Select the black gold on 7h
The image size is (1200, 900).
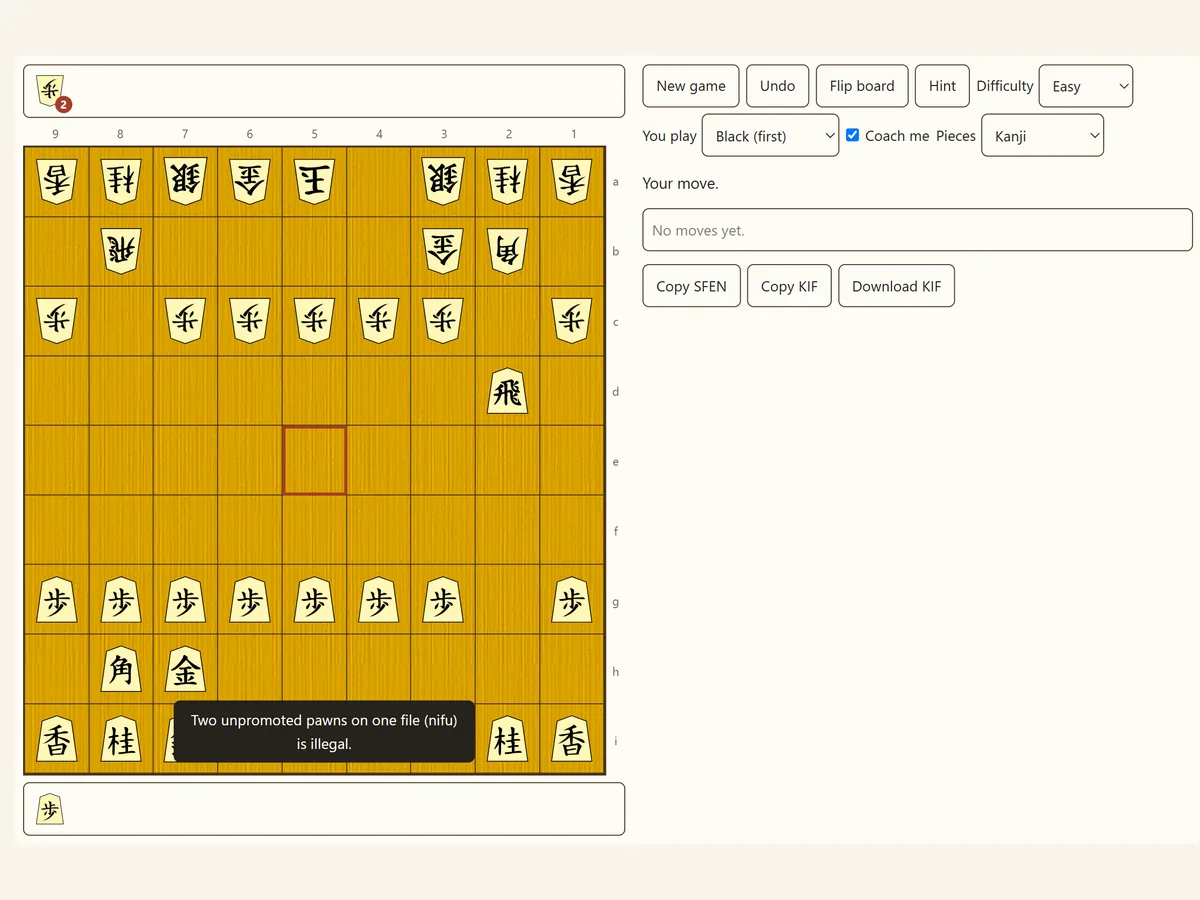point(186,670)
